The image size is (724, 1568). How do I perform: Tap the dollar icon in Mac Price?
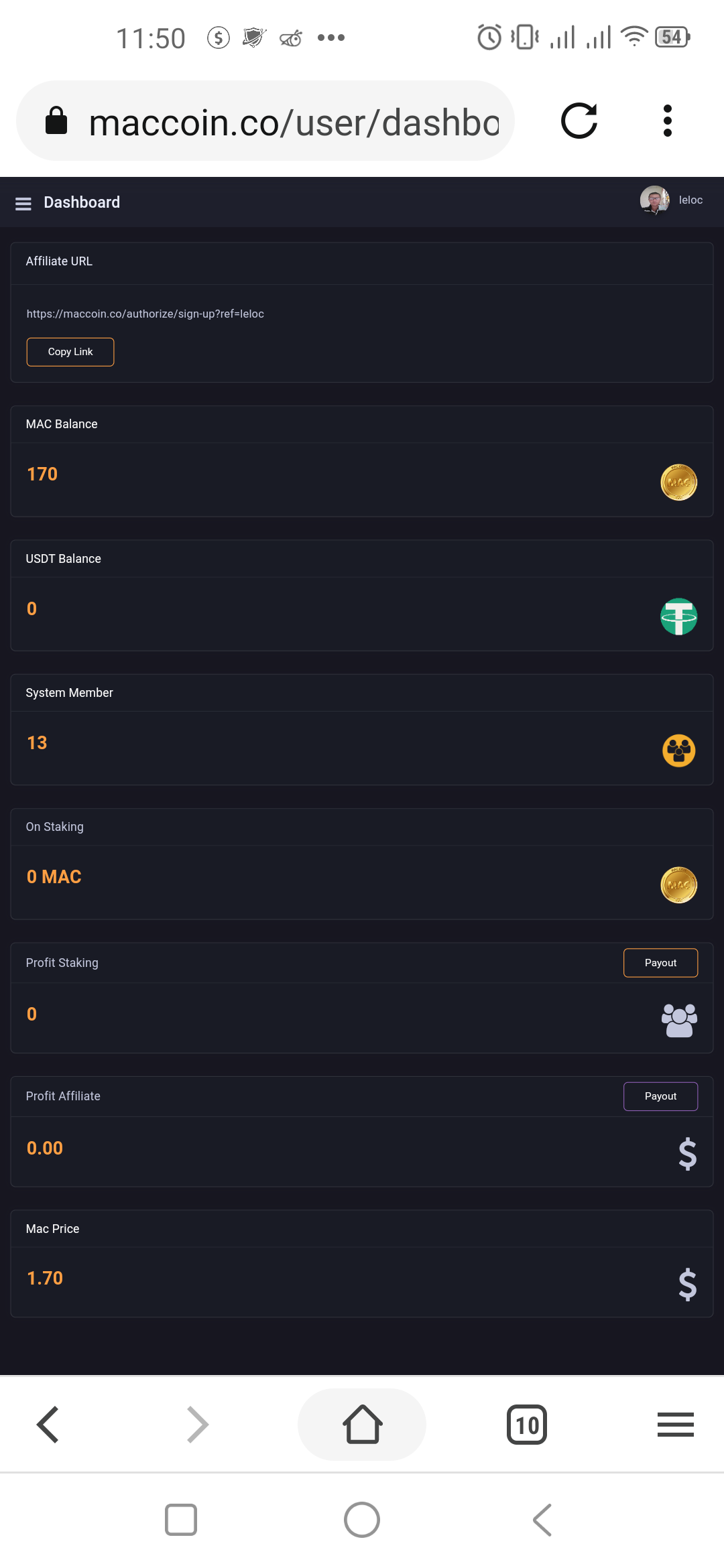click(687, 1285)
